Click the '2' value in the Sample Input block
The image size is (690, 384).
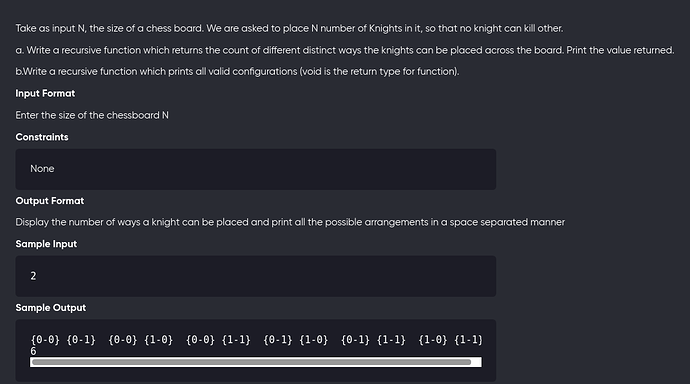point(33,276)
